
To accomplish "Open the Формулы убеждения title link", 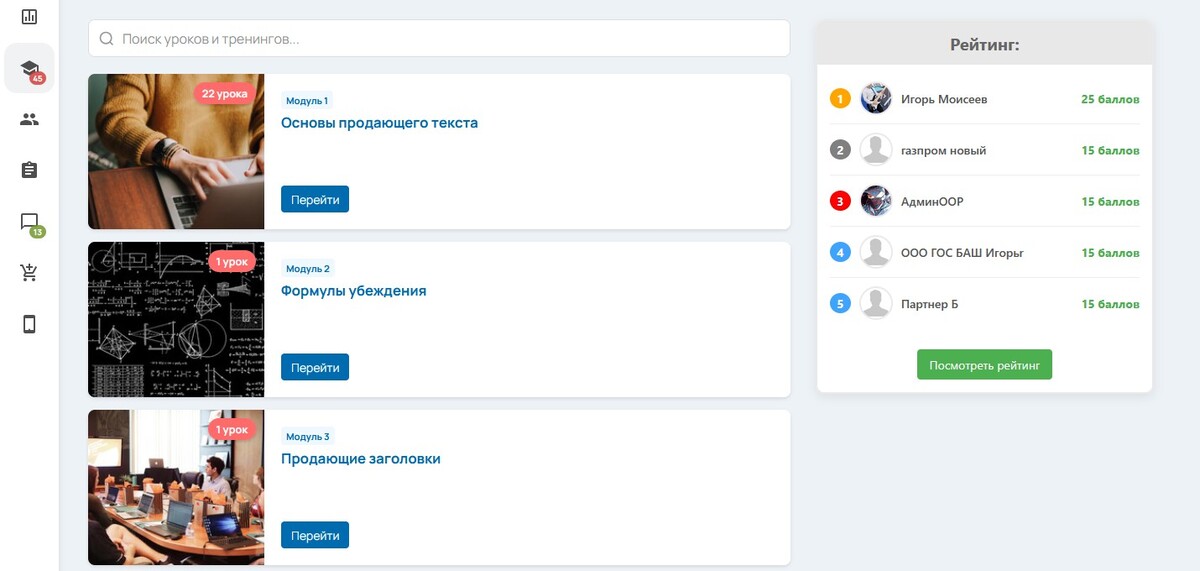I will [x=353, y=291].
